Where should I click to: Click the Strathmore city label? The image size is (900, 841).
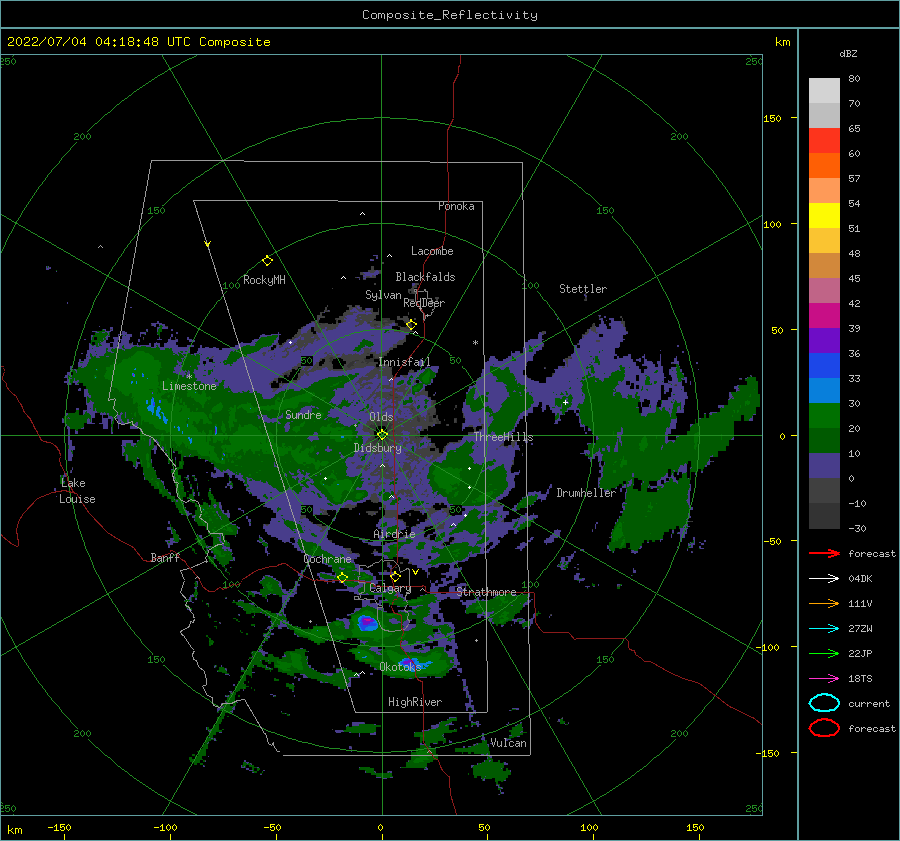pos(486,592)
